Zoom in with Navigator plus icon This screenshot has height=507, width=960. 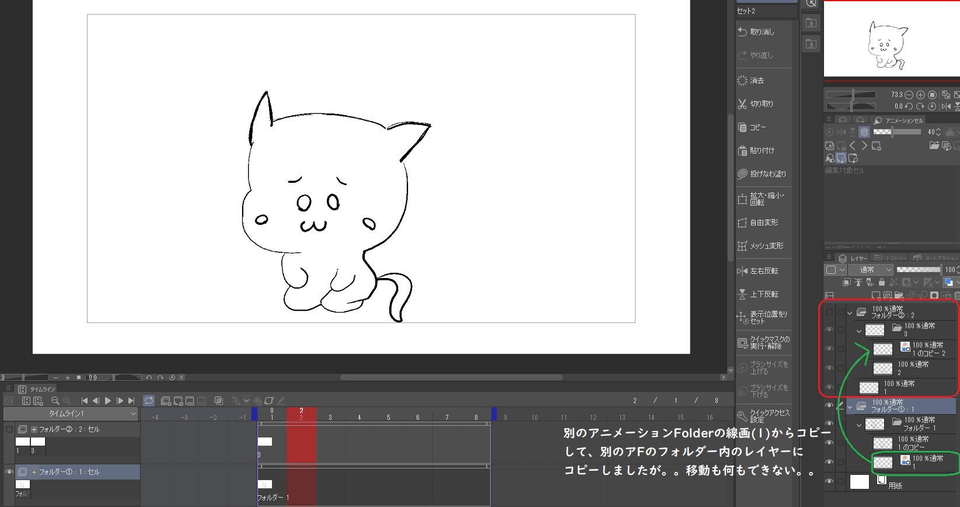[x=921, y=95]
